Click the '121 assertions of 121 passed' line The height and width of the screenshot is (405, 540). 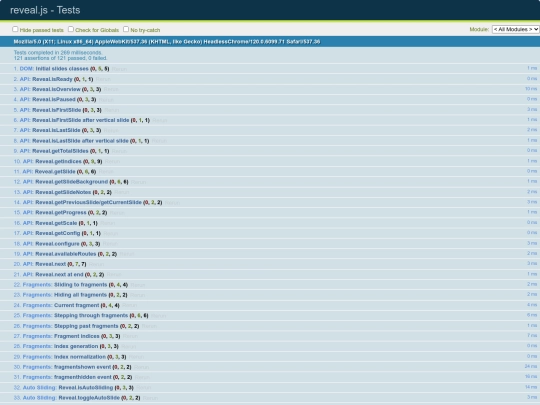click(60, 58)
